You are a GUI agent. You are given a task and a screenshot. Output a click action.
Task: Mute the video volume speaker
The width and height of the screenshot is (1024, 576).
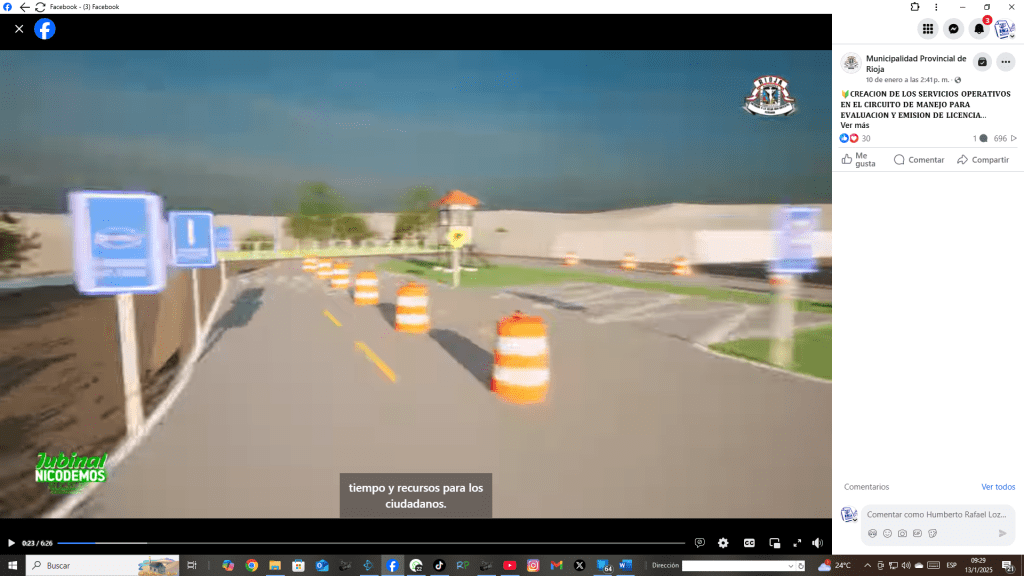[x=817, y=543]
